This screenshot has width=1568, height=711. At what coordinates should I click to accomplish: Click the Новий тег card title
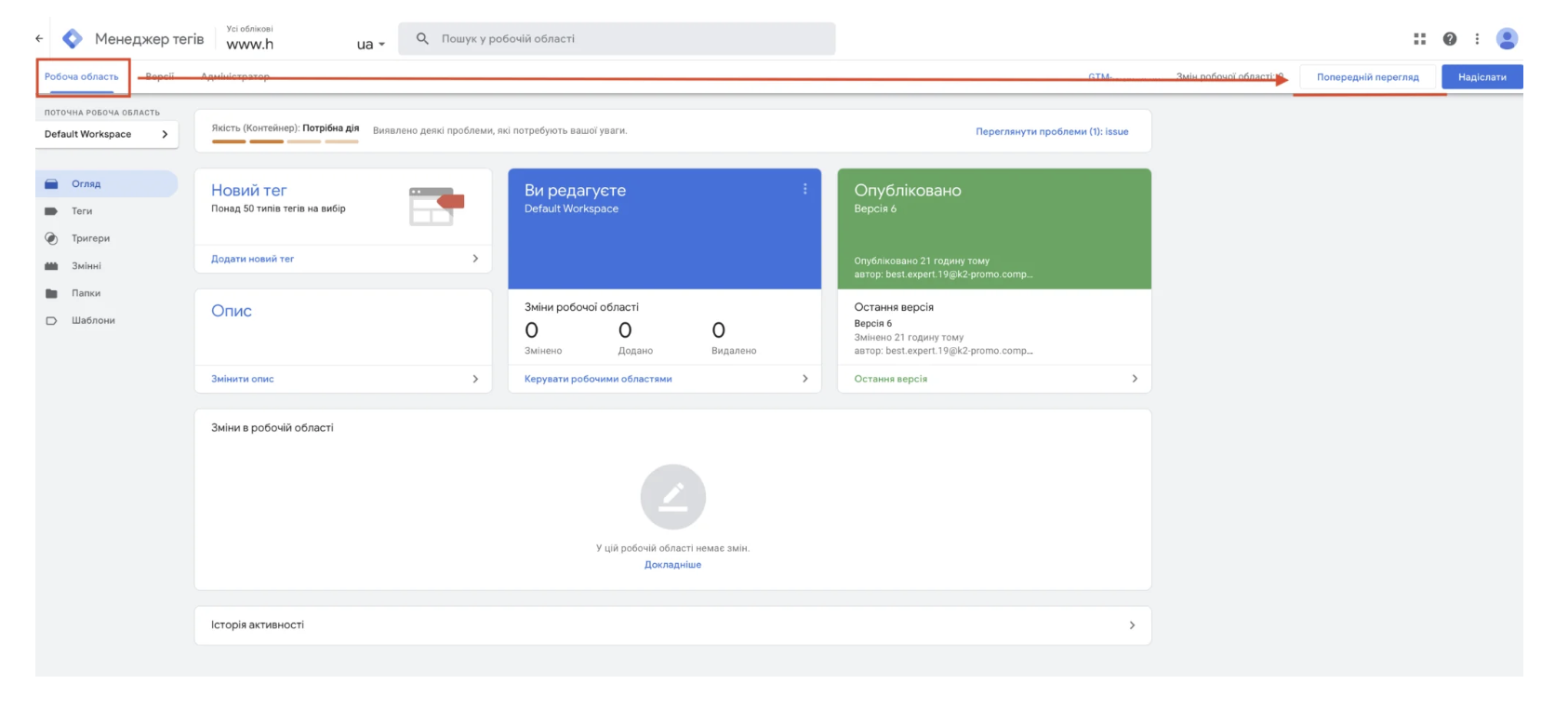point(248,190)
